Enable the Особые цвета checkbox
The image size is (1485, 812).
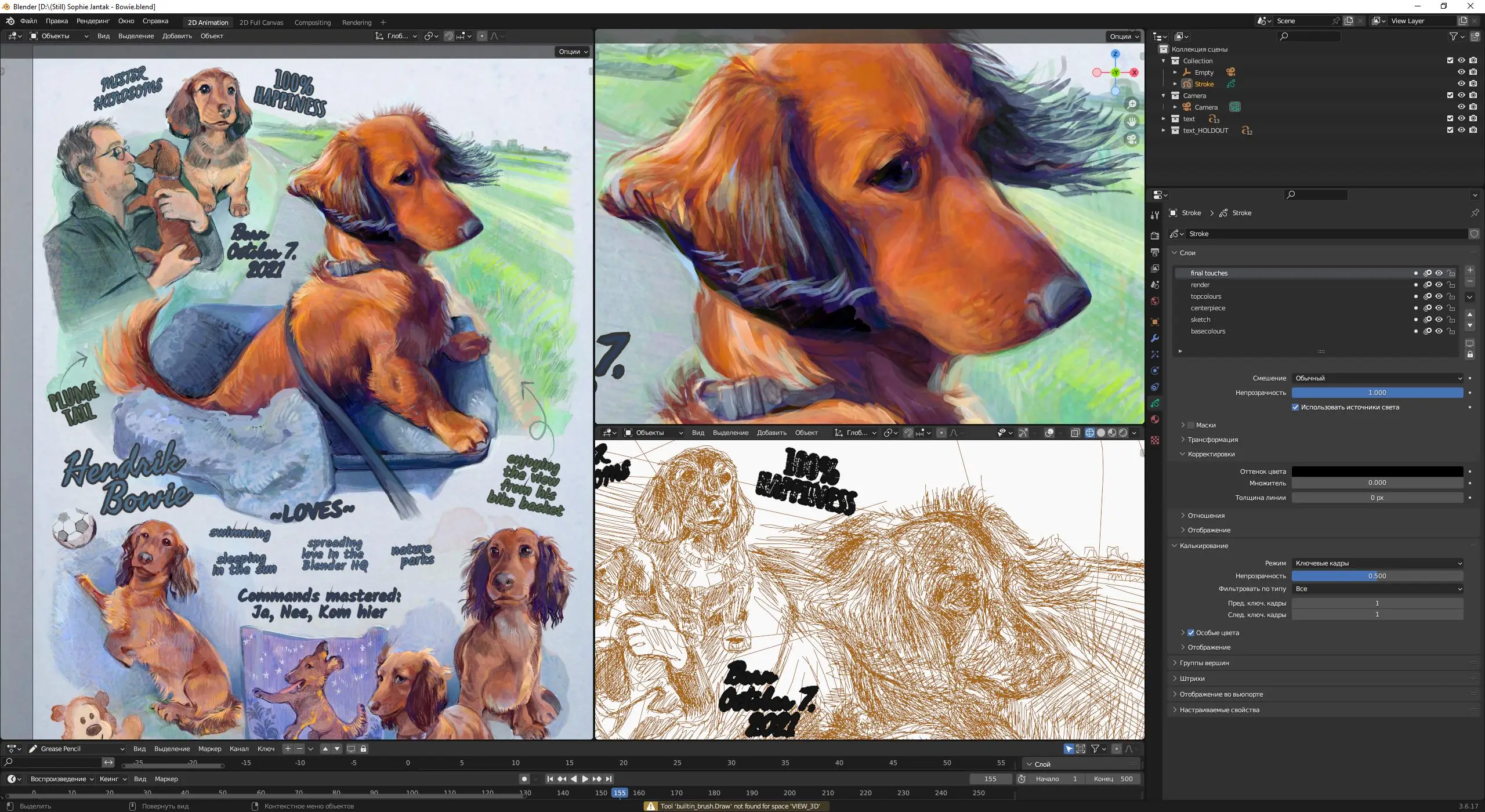(1191, 633)
